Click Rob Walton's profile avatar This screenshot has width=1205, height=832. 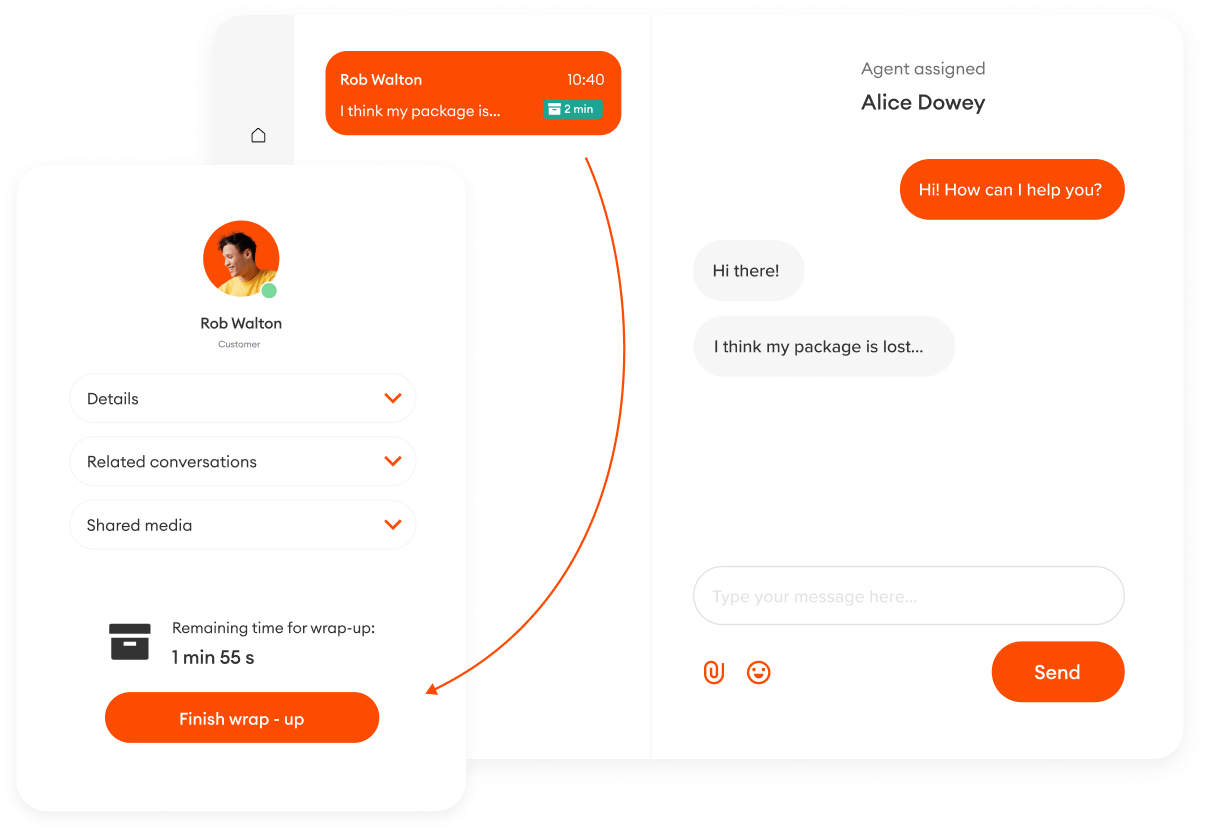(x=241, y=259)
